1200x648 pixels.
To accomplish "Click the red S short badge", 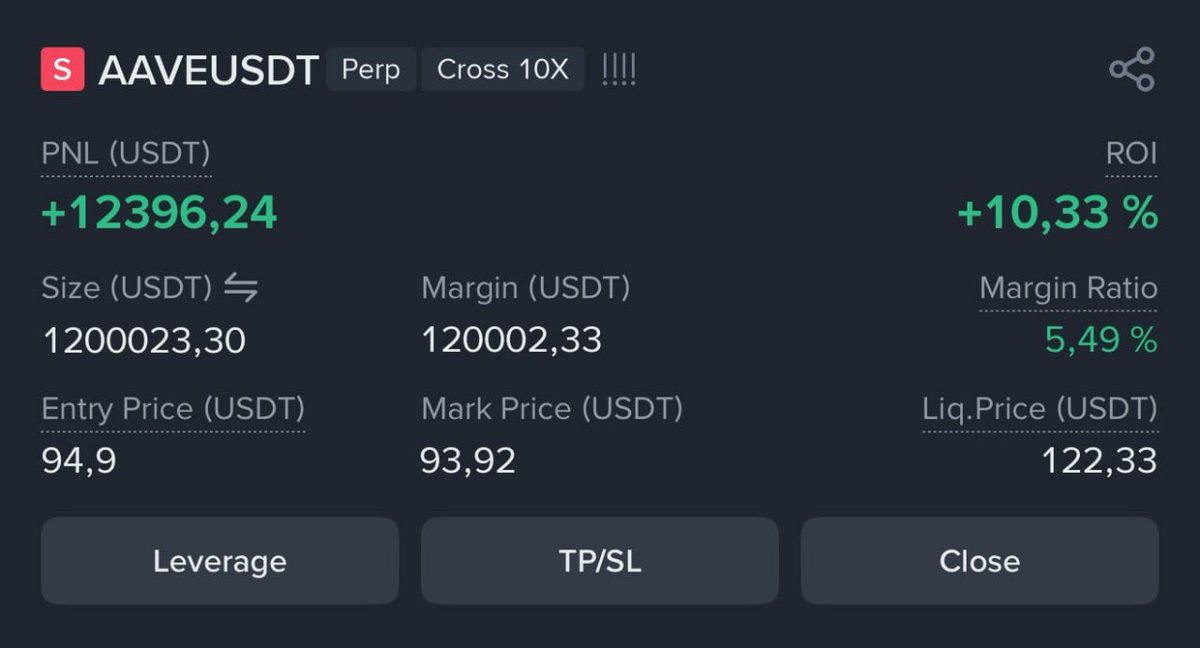I will click(x=62, y=70).
